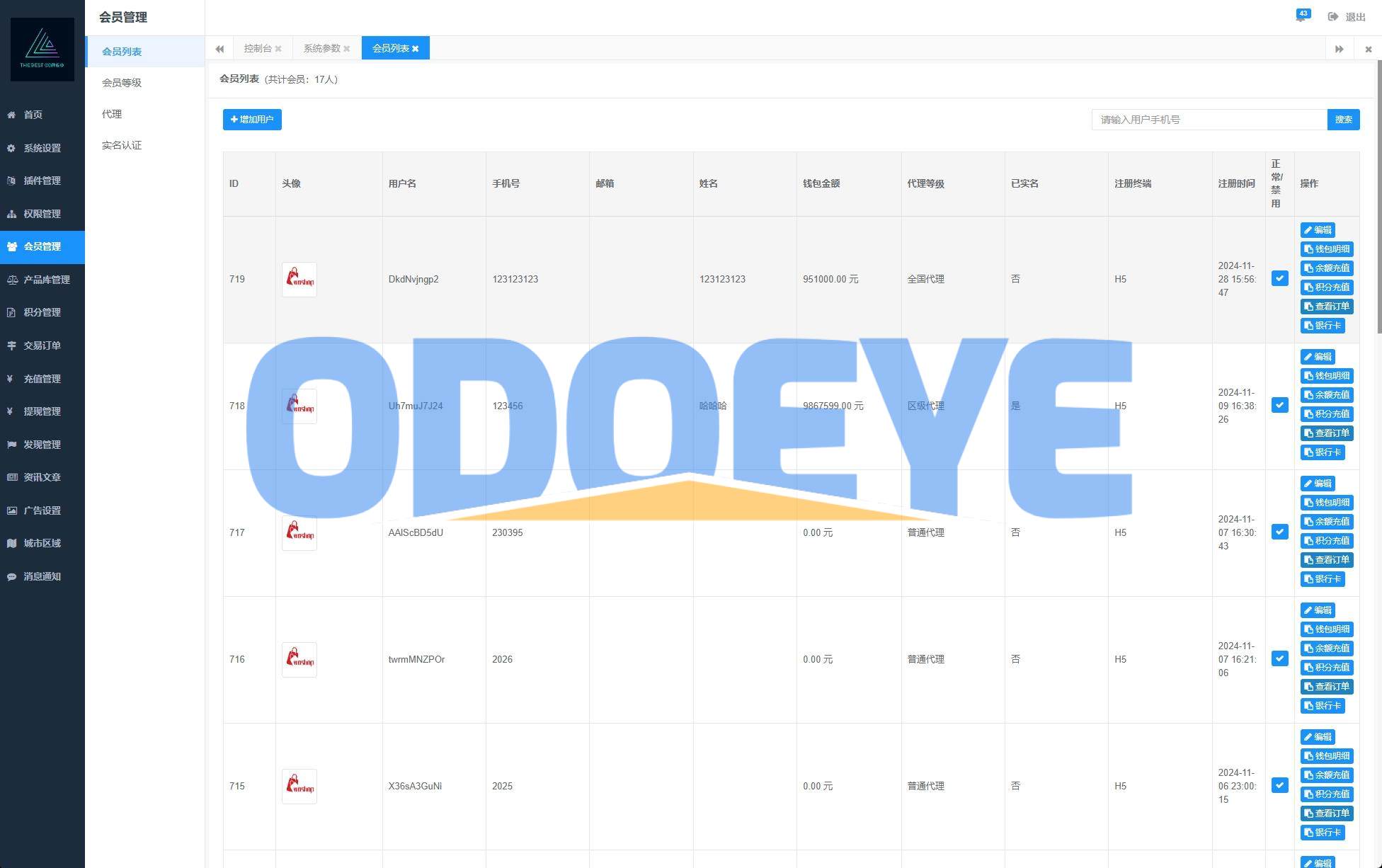Click the page vertical scrollbar
This screenshot has height=868, width=1382.
1379,197
